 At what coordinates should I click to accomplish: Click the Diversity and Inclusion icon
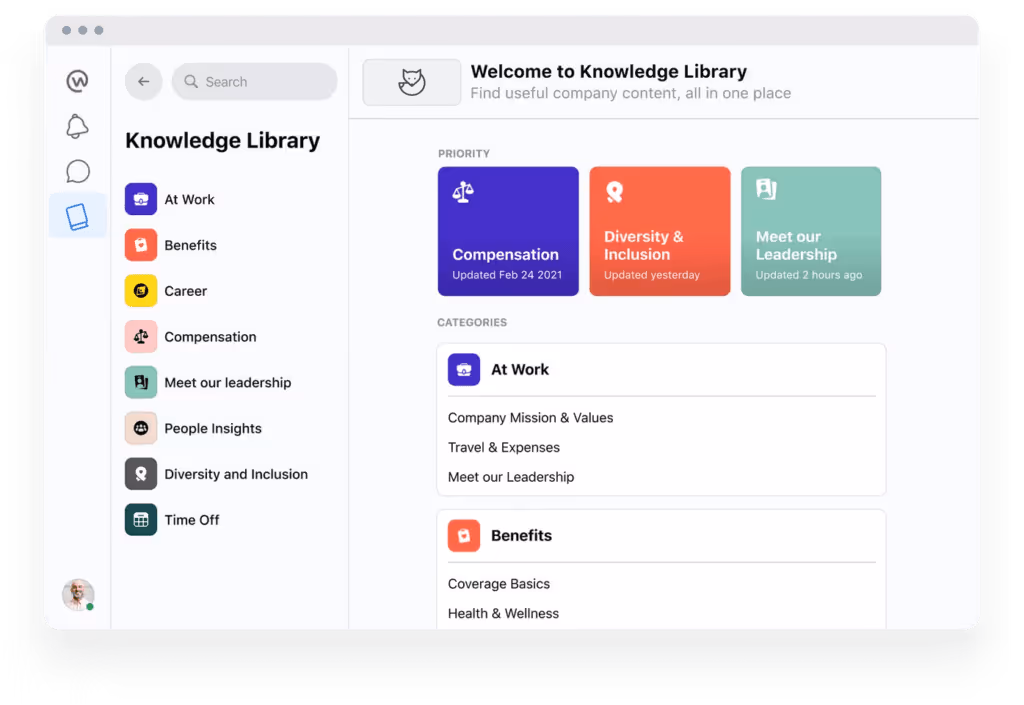pos(139,473)
